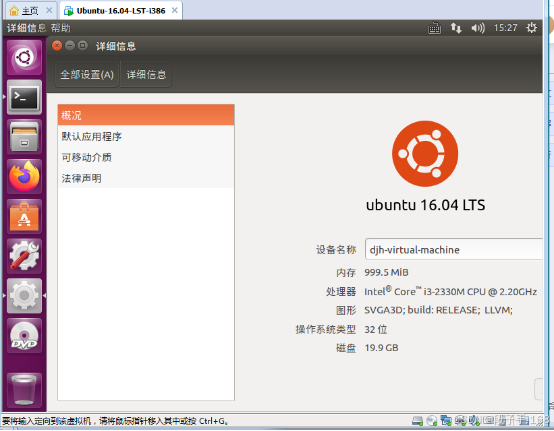Click the 操作系统类型 label
The width and height of the screenshot is (554, 431).
[x=325, y=329]
